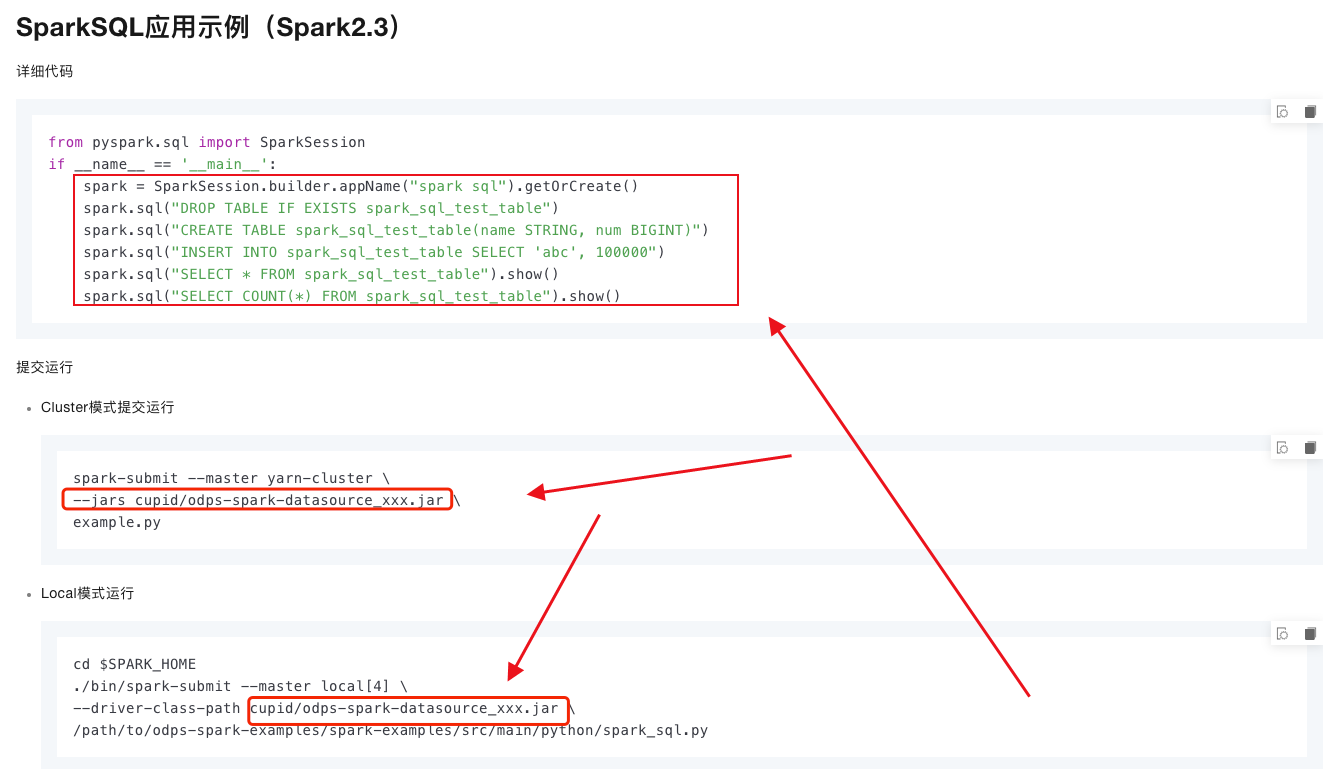Click the line 'from pyspark.sql import SparkSession'
This screenshot has width=1332, height=769.
(207, 142)
